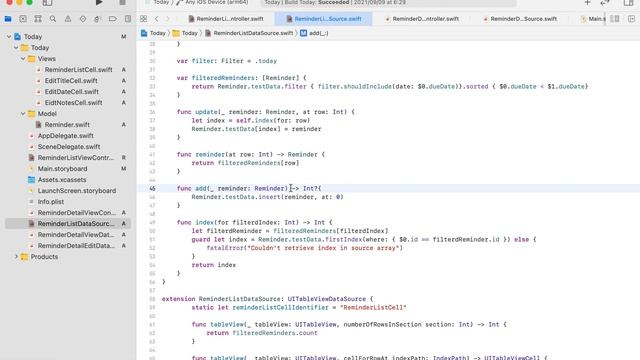This screenshot has width=640, height=360.
Task: Switch to ReminderLi...ntroller.swift tab
Action: click(226, 19)
